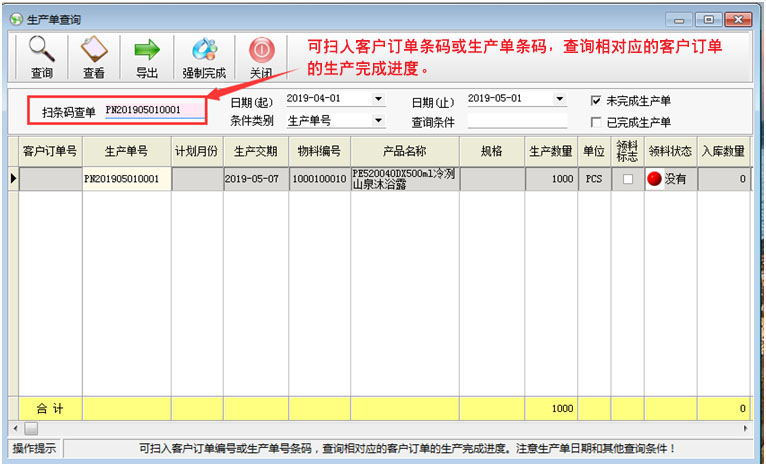This screenshot has width=766, height=466.
Task: Click the 单位 column header
Action: [594, 151]
